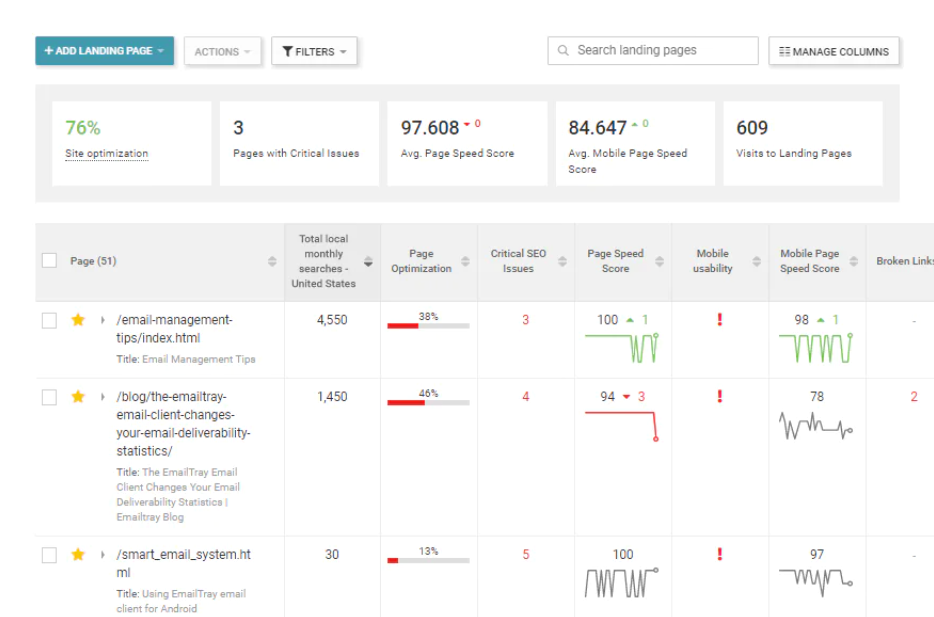Open the Filters menu
934x617 pixels.
tap(314, 51)
